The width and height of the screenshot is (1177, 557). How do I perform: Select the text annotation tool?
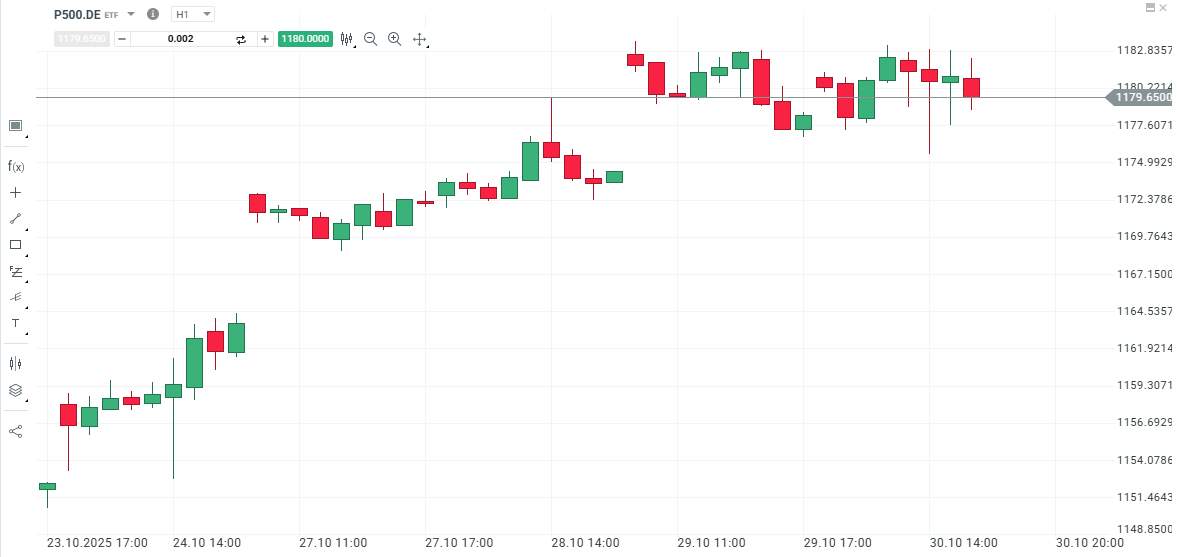pos(15,323)
